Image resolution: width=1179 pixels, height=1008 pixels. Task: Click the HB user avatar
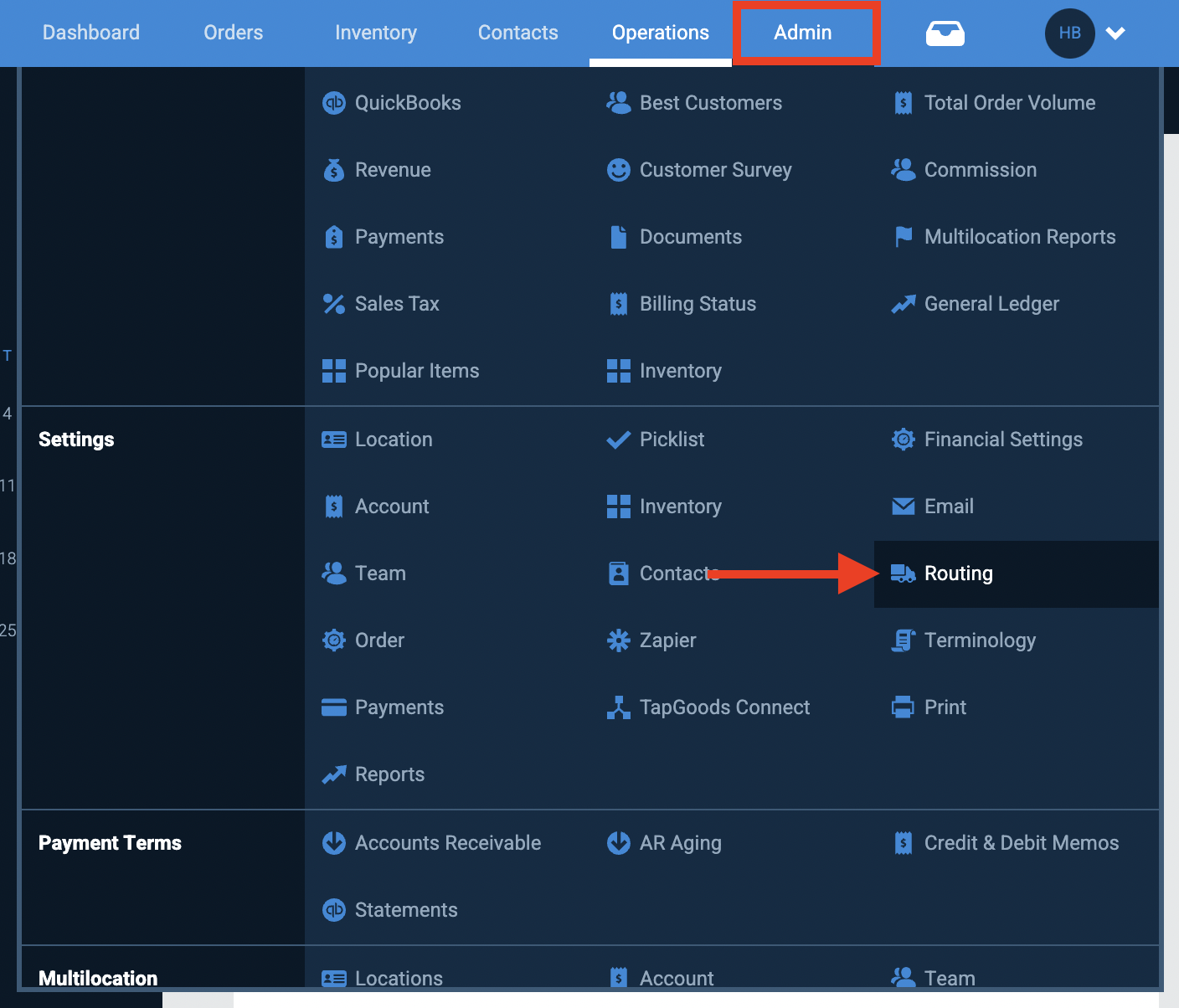(x=1070, y=33)
